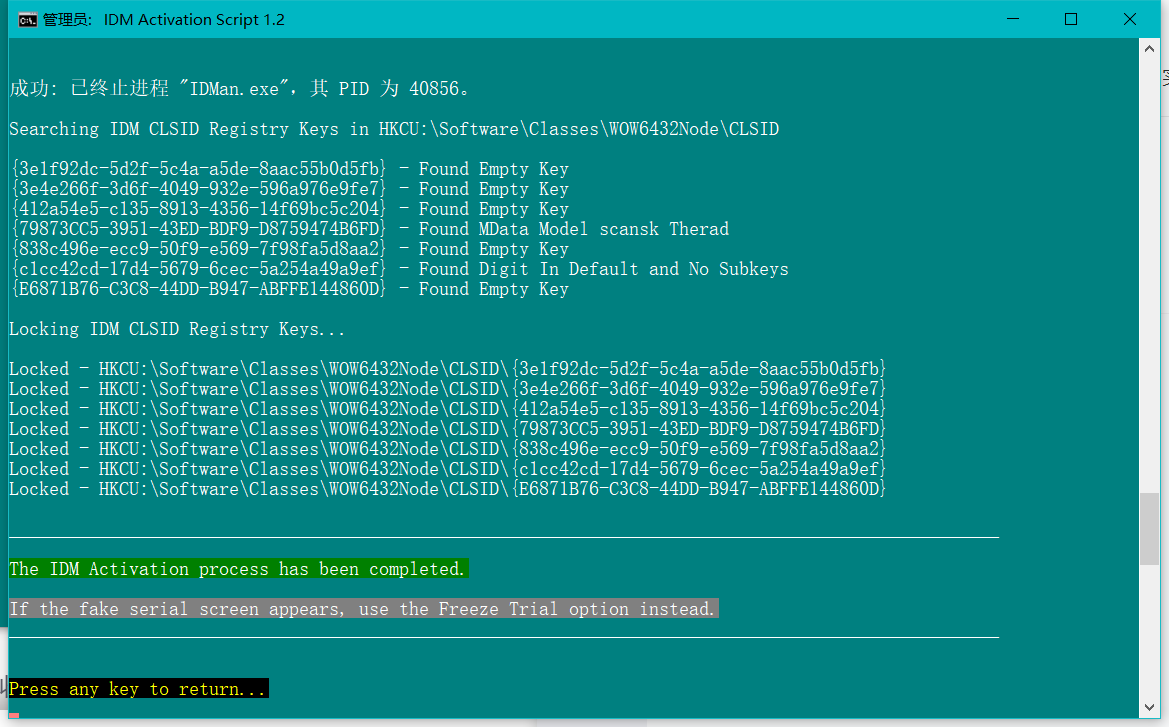Click the {3e4e266f-3d6f-4049...} Found Empty Key line
This screenshot has width=1169, height=727.
pos(290,189)
